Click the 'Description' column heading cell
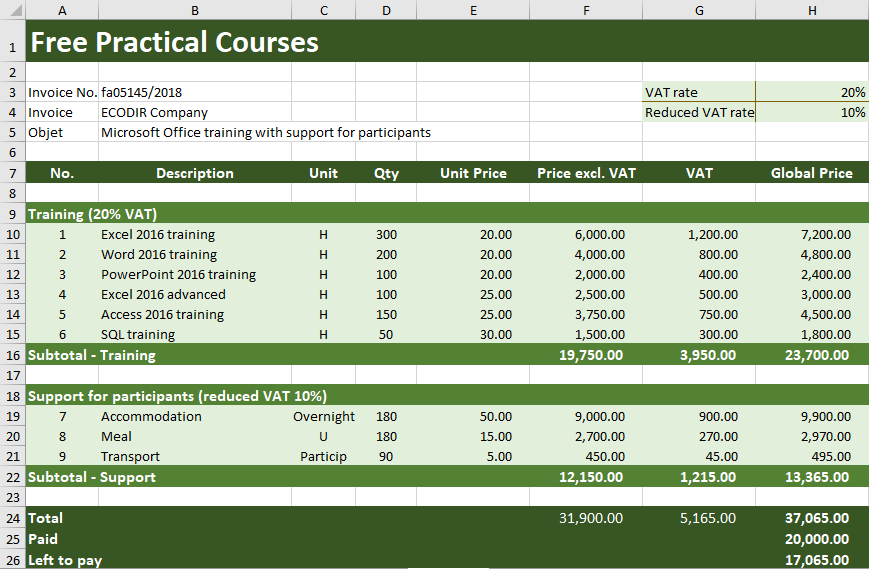Viewport: 869px width, 569px height. [x=195, y=173]
